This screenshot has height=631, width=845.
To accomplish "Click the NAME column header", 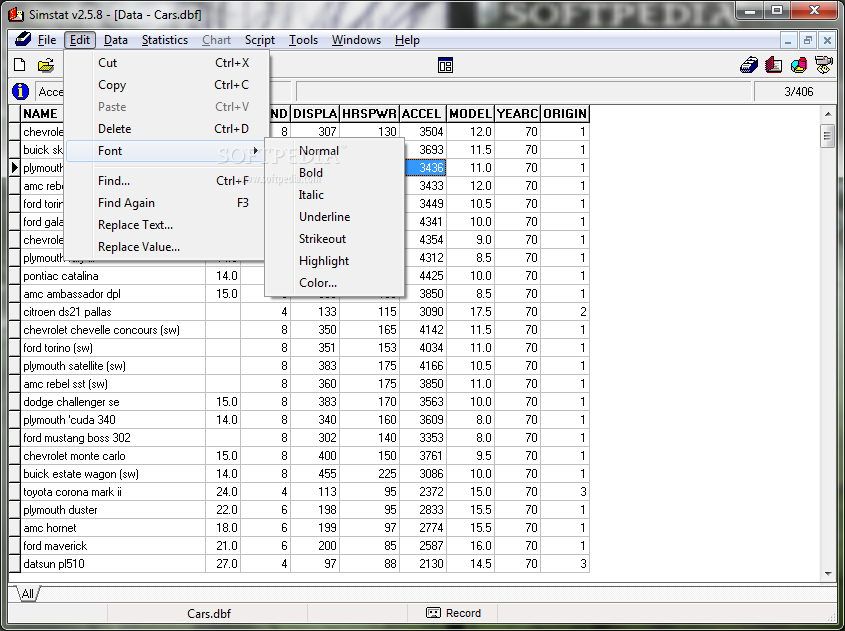I will click(x=42, y=114).
